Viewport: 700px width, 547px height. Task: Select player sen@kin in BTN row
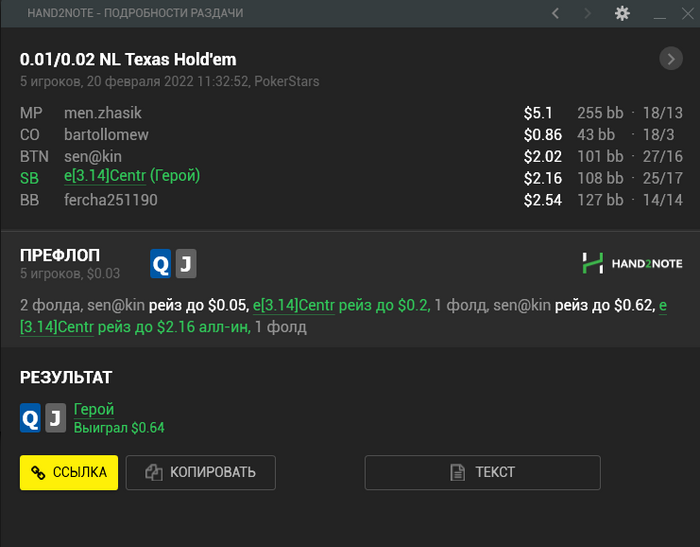[93, 157]
